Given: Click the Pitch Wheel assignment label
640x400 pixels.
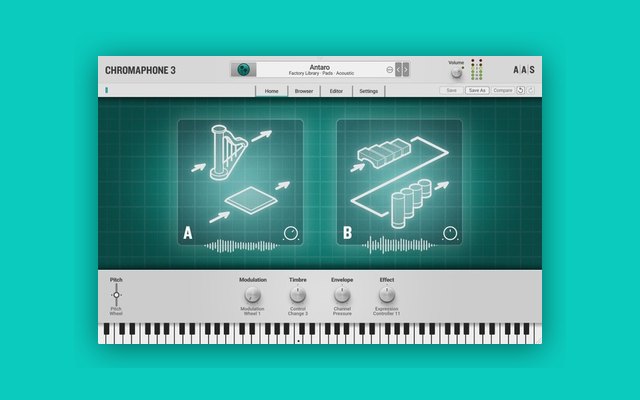Looking at the screenshot, I should click(116, 311).
